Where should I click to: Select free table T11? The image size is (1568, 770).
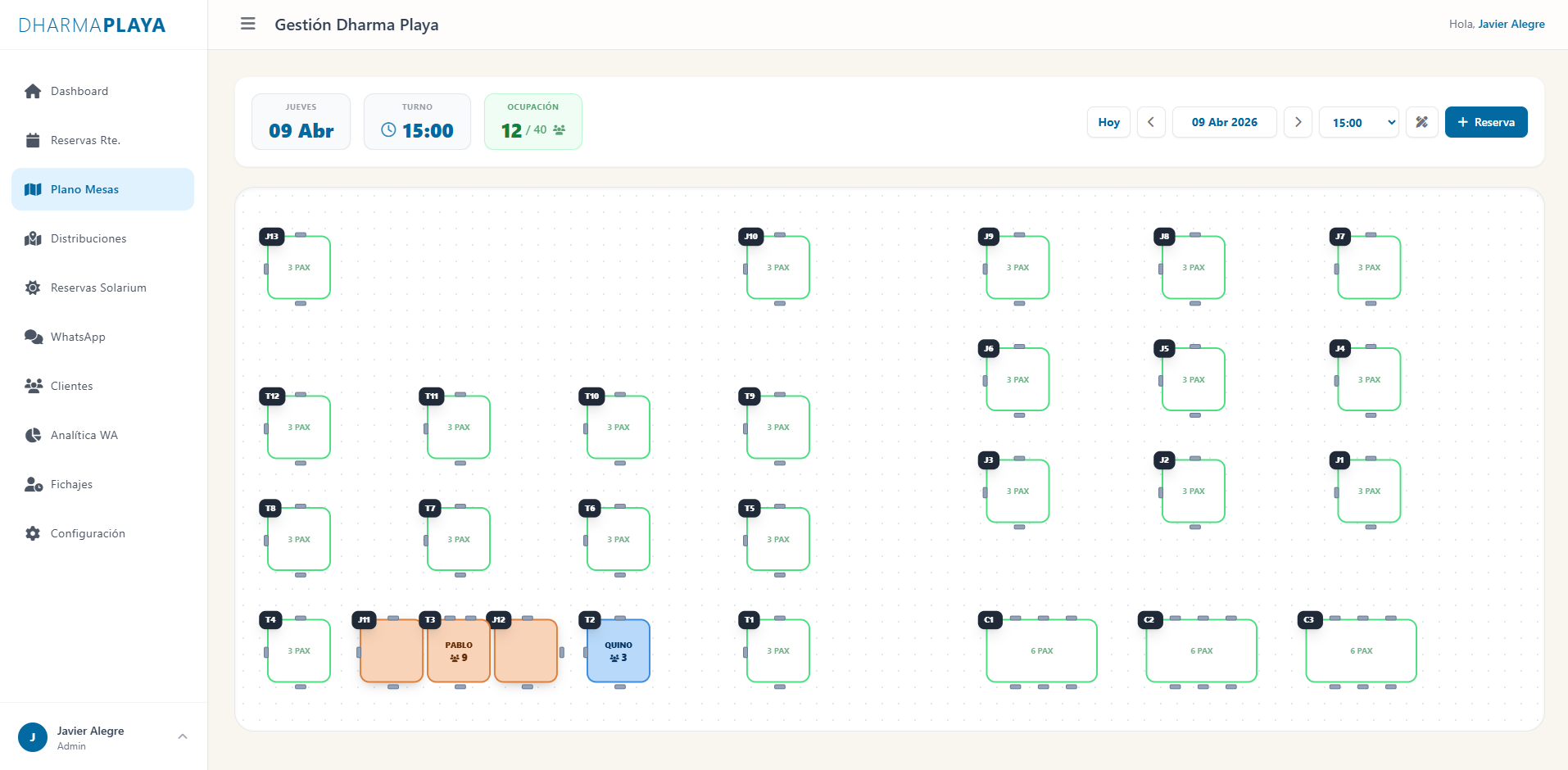459,428
